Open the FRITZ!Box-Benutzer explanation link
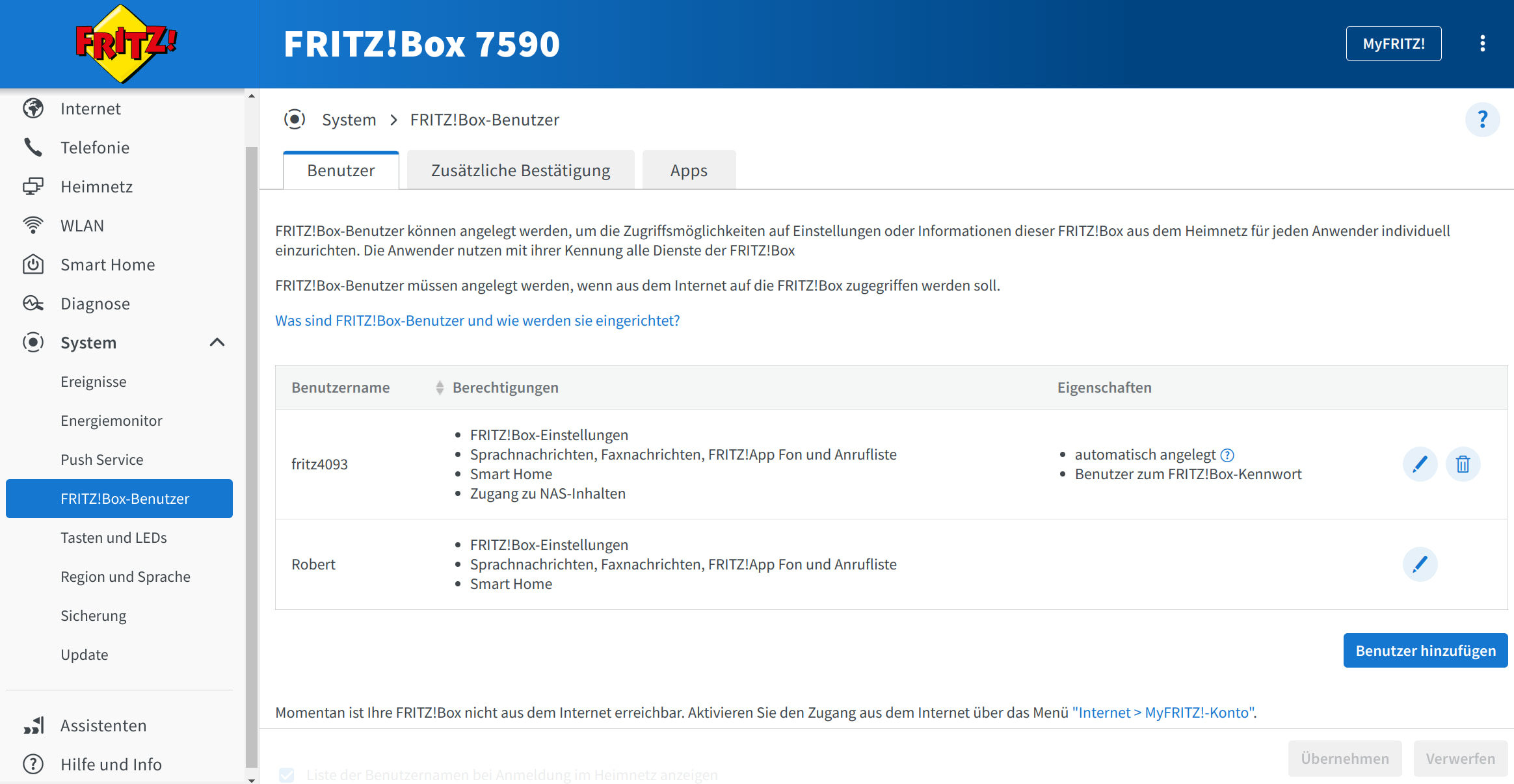 coord(477,320)
